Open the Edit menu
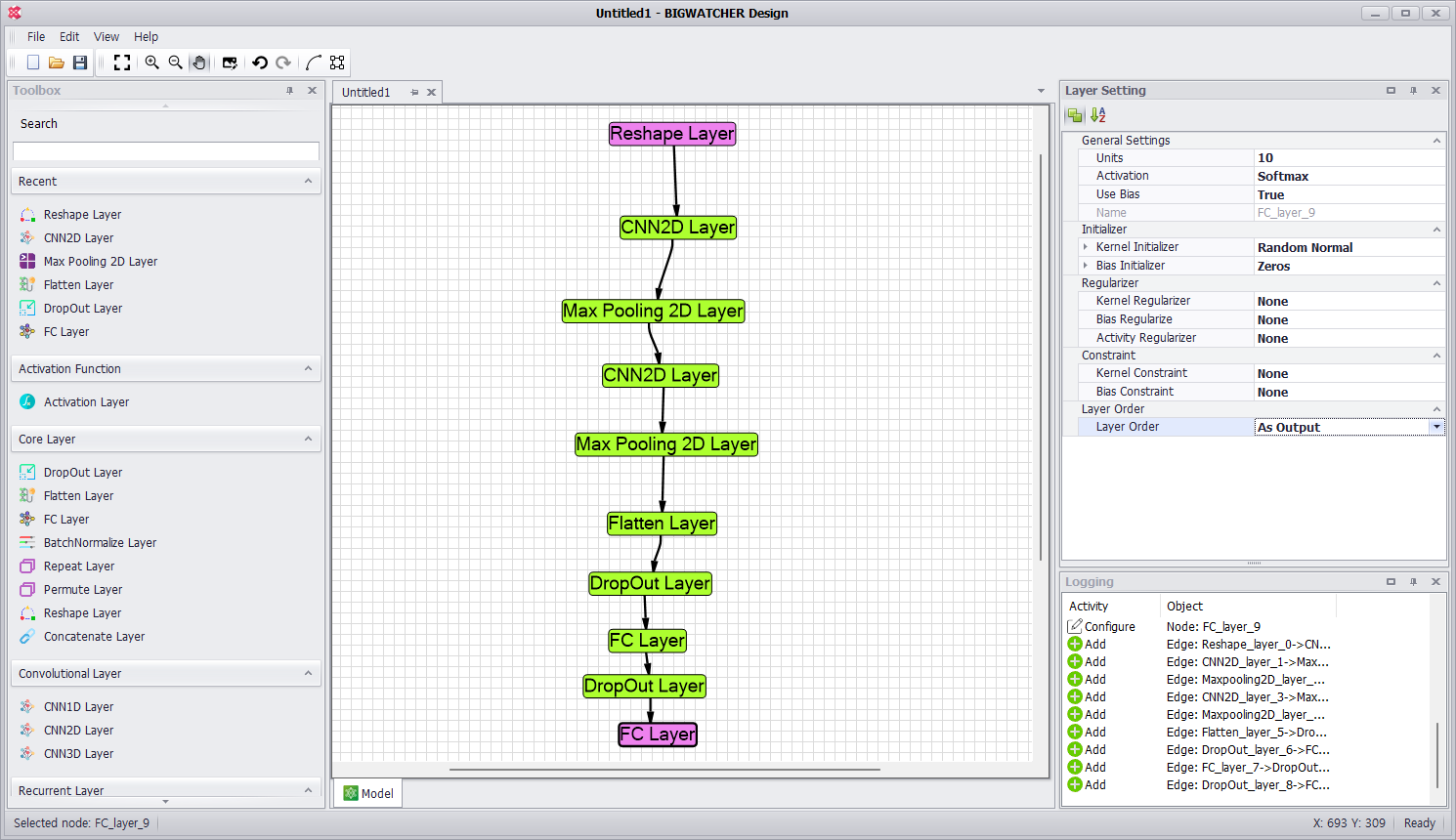 click(69, 37)
